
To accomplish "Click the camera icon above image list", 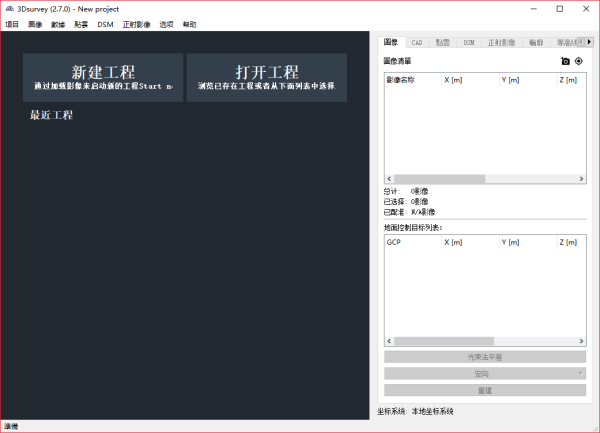I will 565,61.
